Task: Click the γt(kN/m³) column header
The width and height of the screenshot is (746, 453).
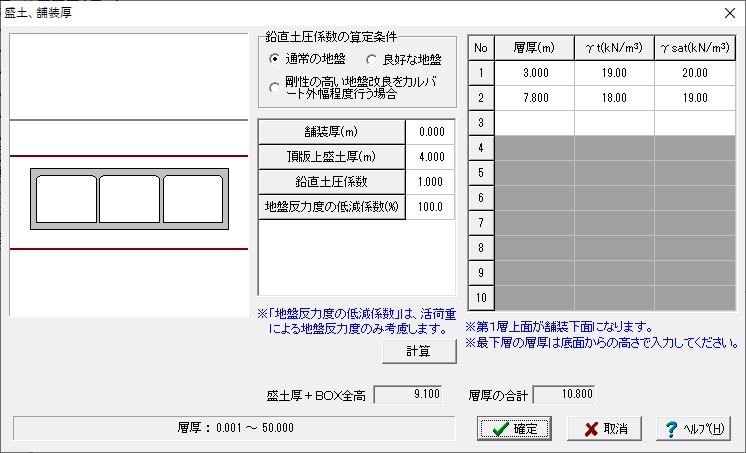Action: tap(614, 48)
